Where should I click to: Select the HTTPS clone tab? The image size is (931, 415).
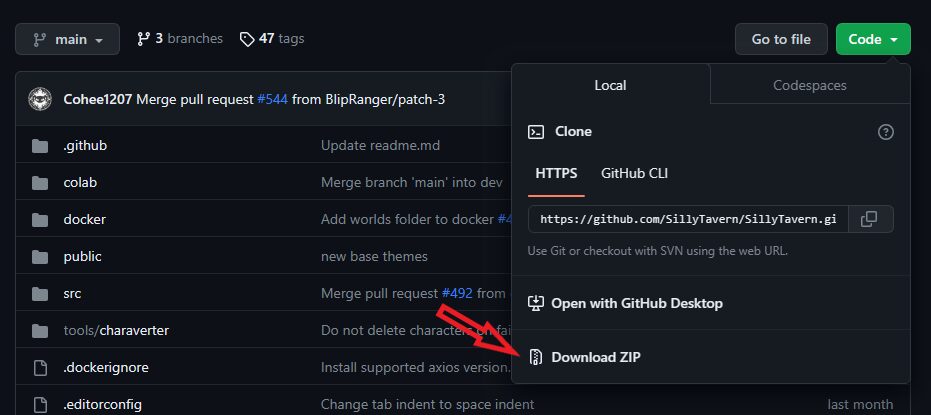[556, 173]
